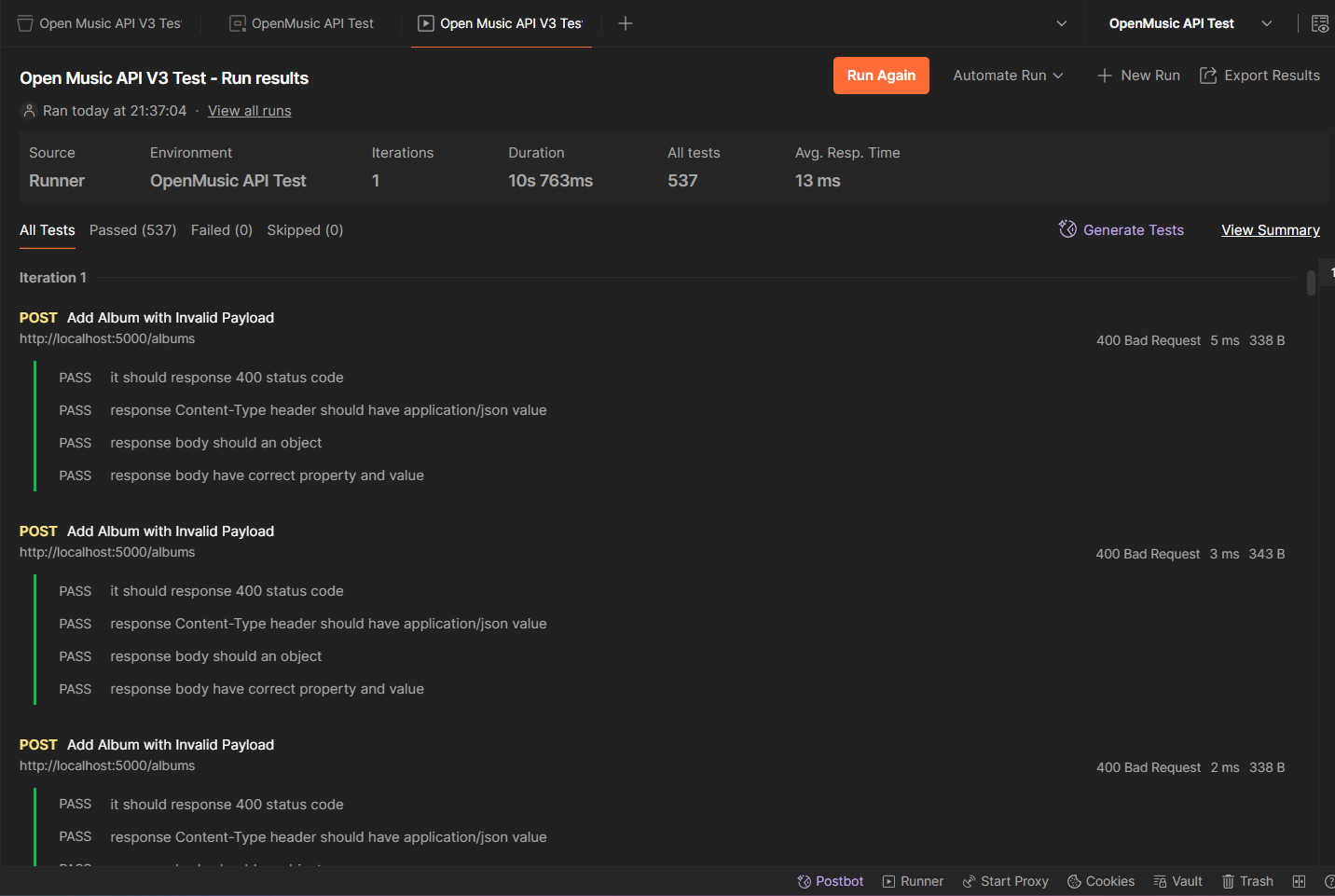Click the Source value Runner
The width and height of the screenshot is (1335, 896).
click(57, 181)
